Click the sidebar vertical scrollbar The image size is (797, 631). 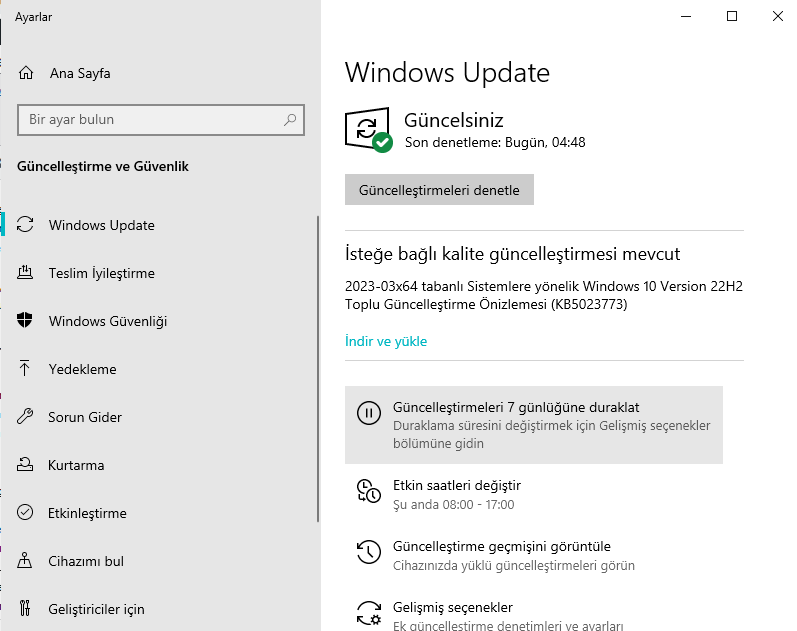(x=318, y=369)
